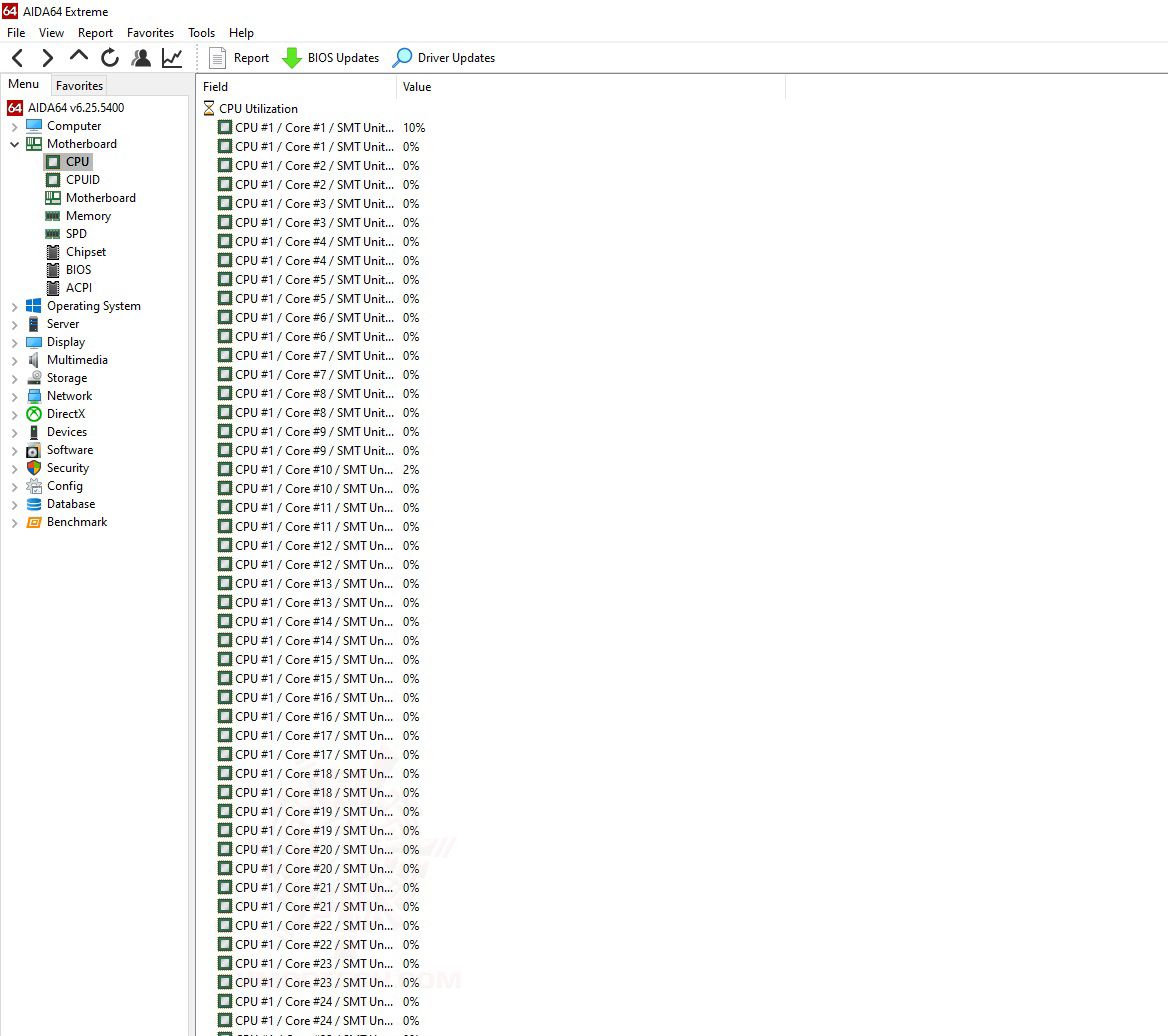Image resolution: width=1168 pixels, height=1036 pixels.
Task: Select the row with 10% value
Action: [x=322, y=128]
